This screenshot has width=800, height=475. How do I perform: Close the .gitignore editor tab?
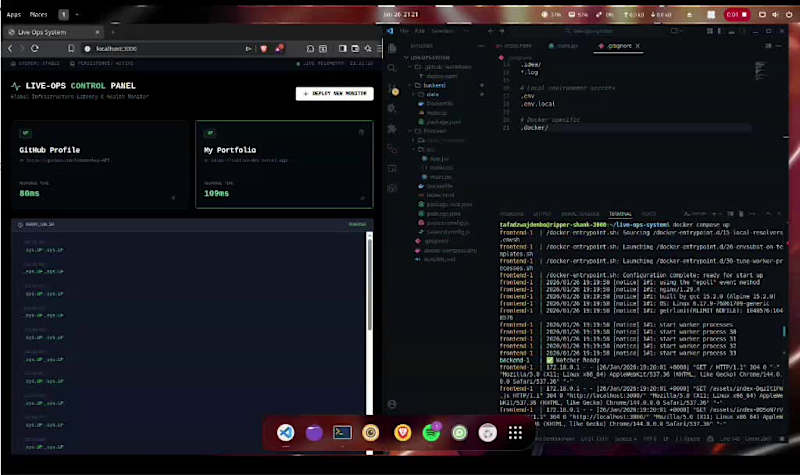[638, 46]
